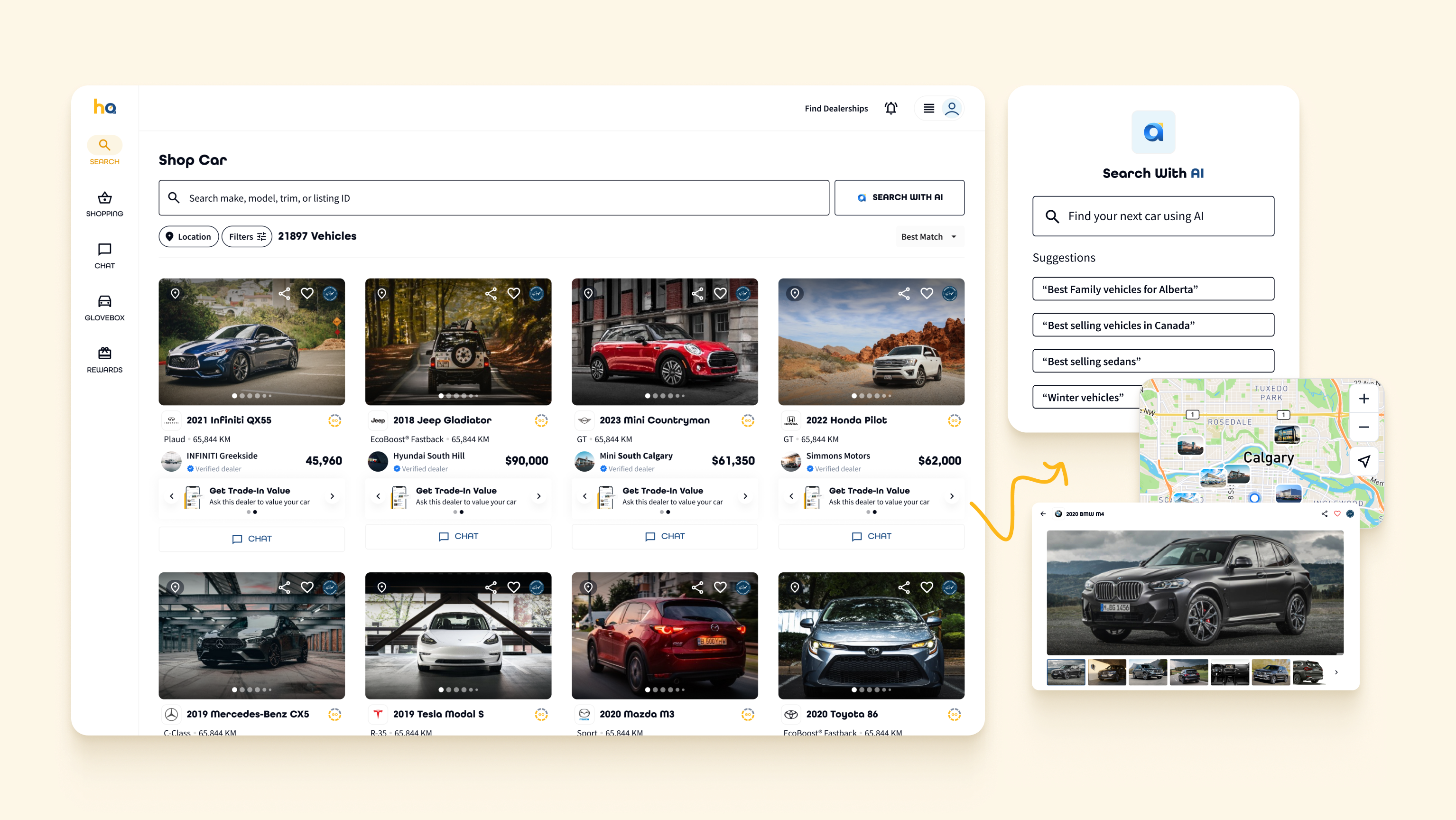
Task: Pick the "Best selling sedans" suggestion
Action: [1153, 361]
